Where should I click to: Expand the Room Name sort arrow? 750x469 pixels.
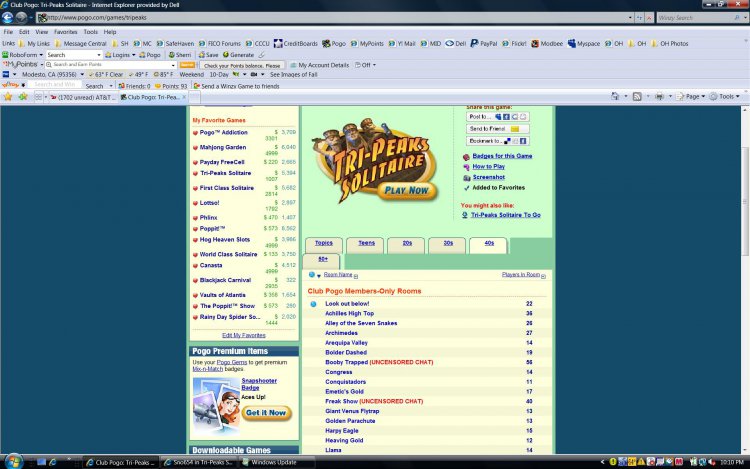click(x=356, y=276)
